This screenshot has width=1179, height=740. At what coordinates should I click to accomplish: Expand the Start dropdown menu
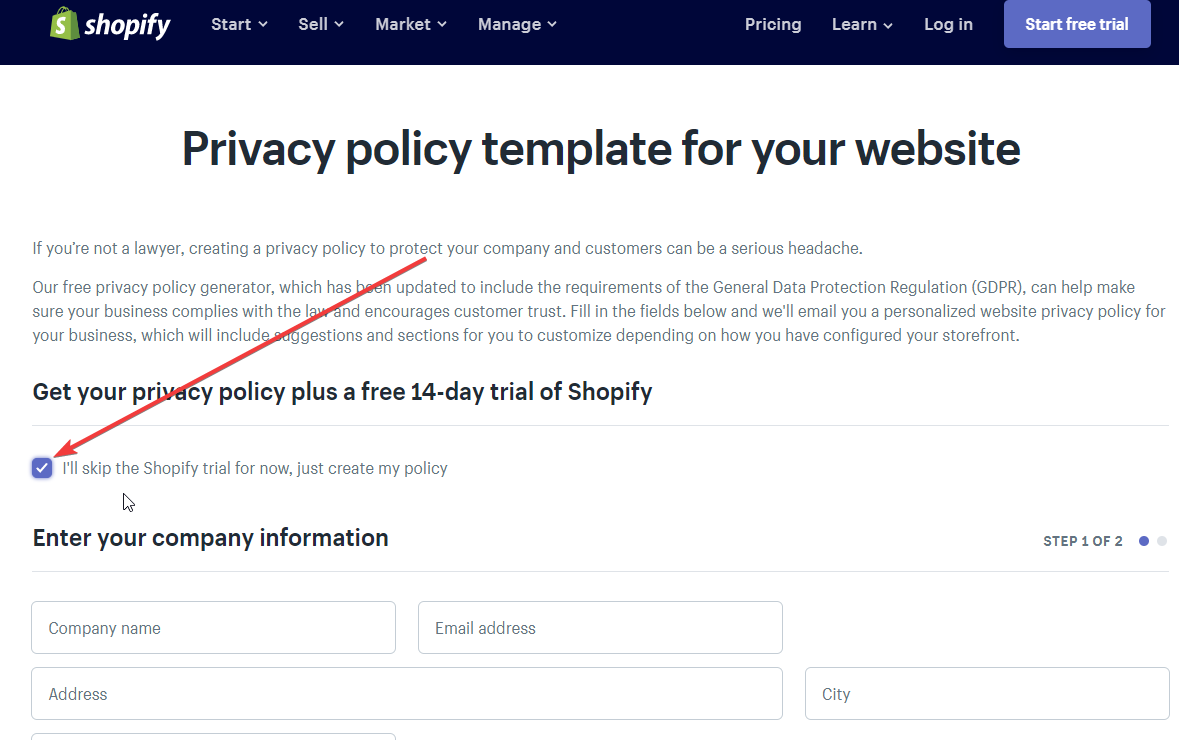pos(239,24)
